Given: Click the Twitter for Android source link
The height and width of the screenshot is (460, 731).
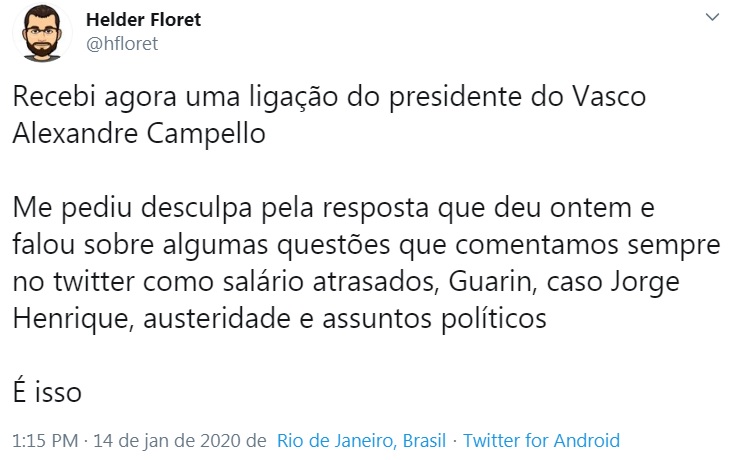Looking at the screenshot, I should coord(541,440).
